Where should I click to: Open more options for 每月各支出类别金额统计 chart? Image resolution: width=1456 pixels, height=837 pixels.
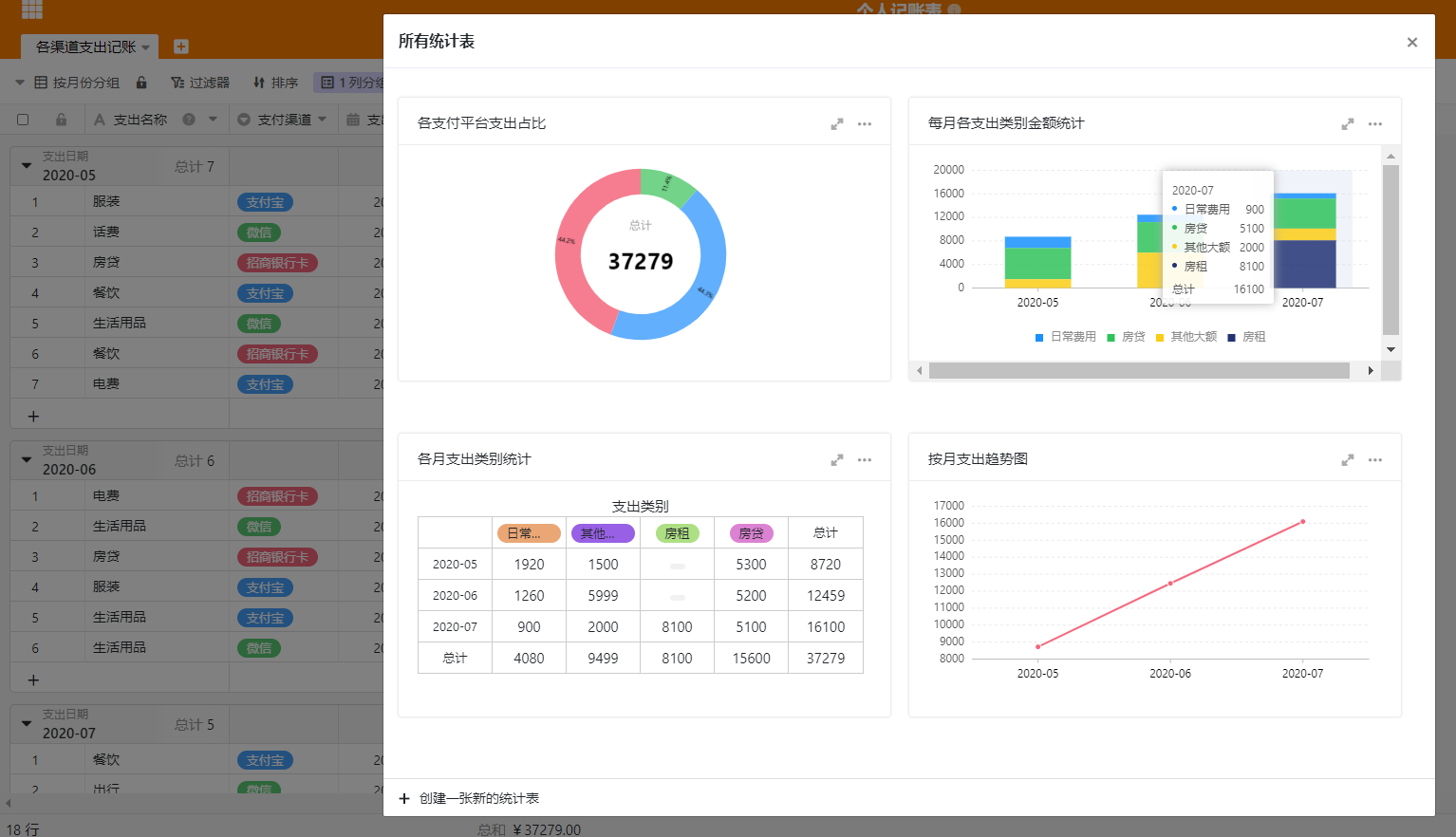pyautogui.click(x=1375, y=124)
